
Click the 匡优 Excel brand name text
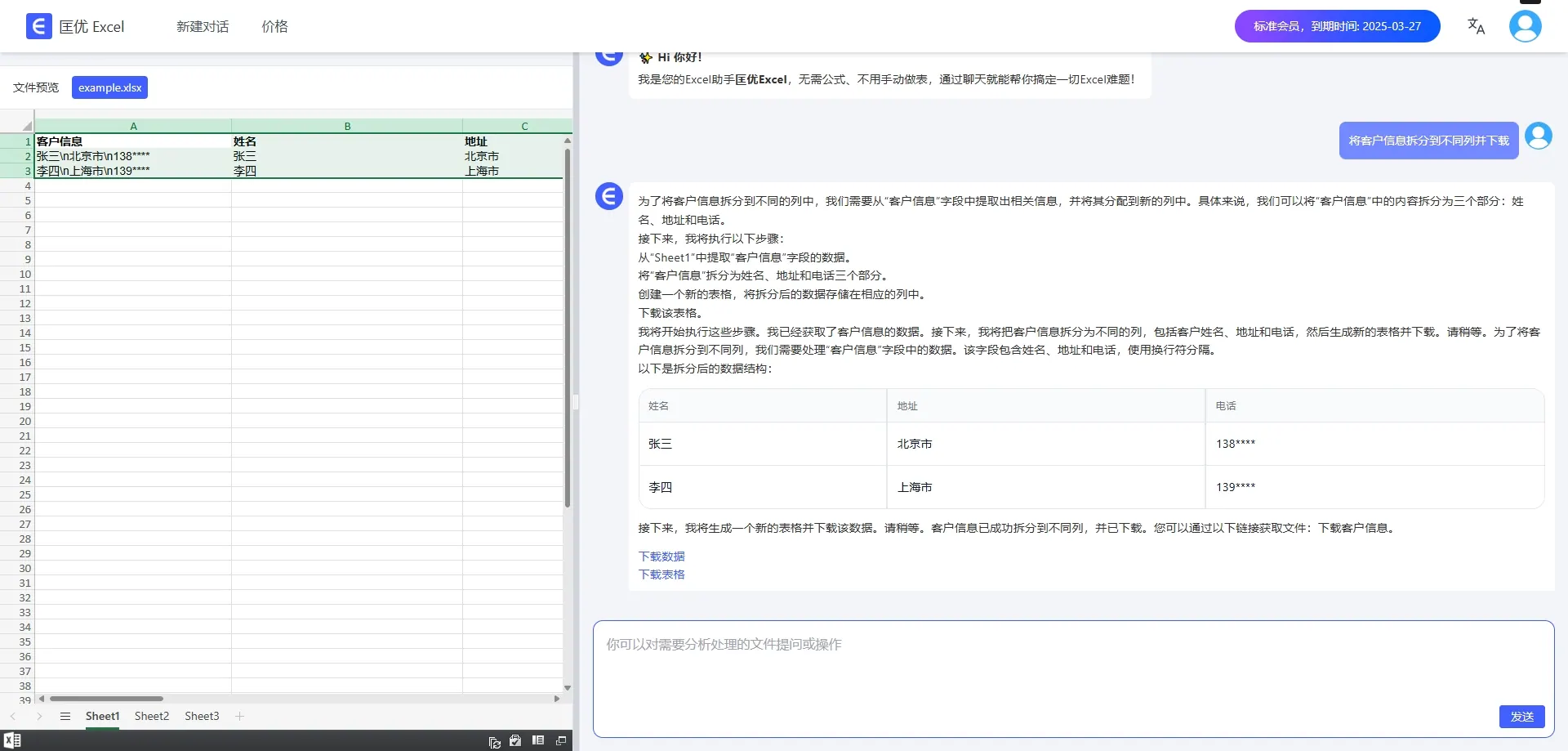pos(91,26)
